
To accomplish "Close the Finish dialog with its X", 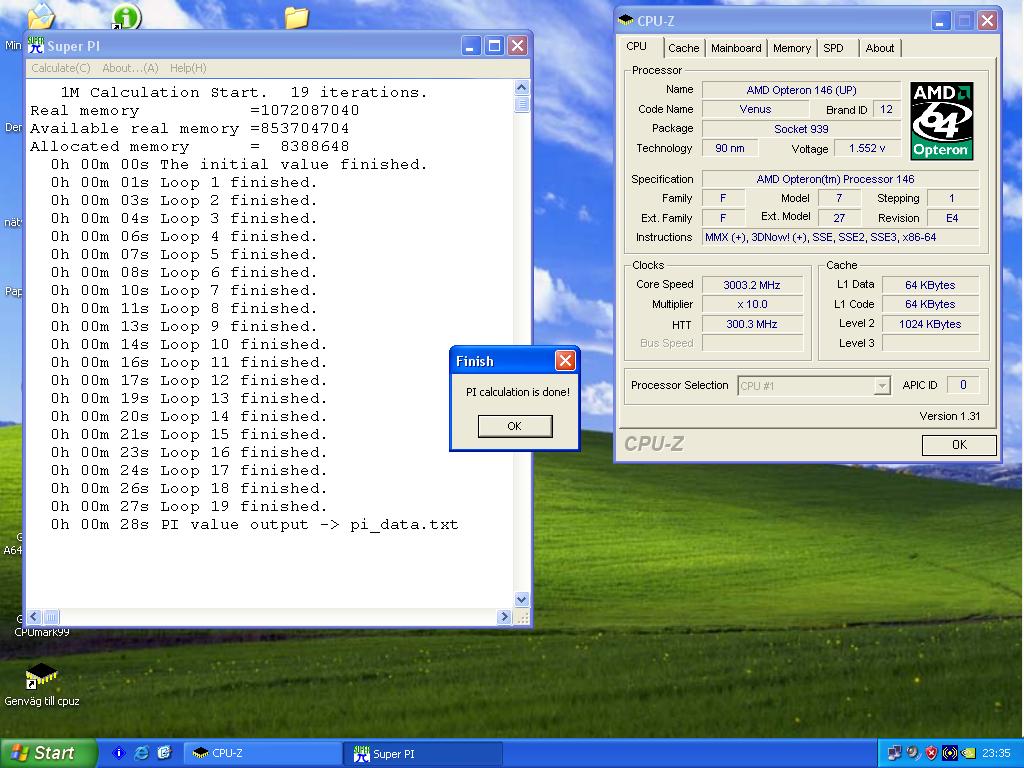I will click(x=565, y=360).
